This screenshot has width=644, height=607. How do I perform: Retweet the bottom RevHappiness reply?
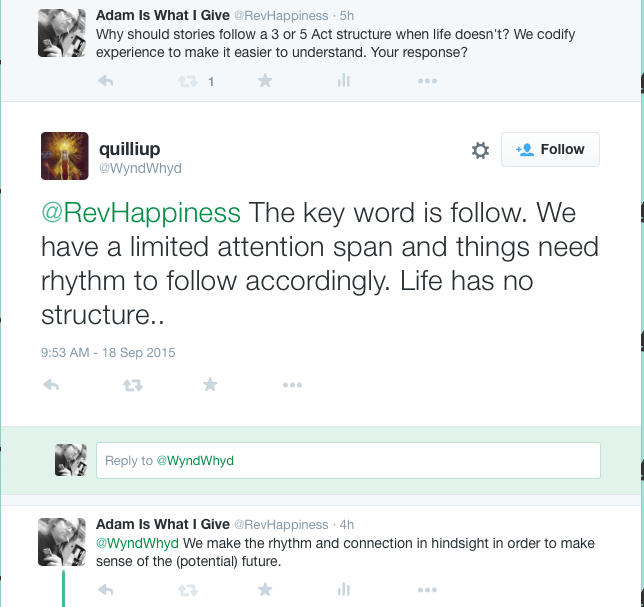(187, 590)
